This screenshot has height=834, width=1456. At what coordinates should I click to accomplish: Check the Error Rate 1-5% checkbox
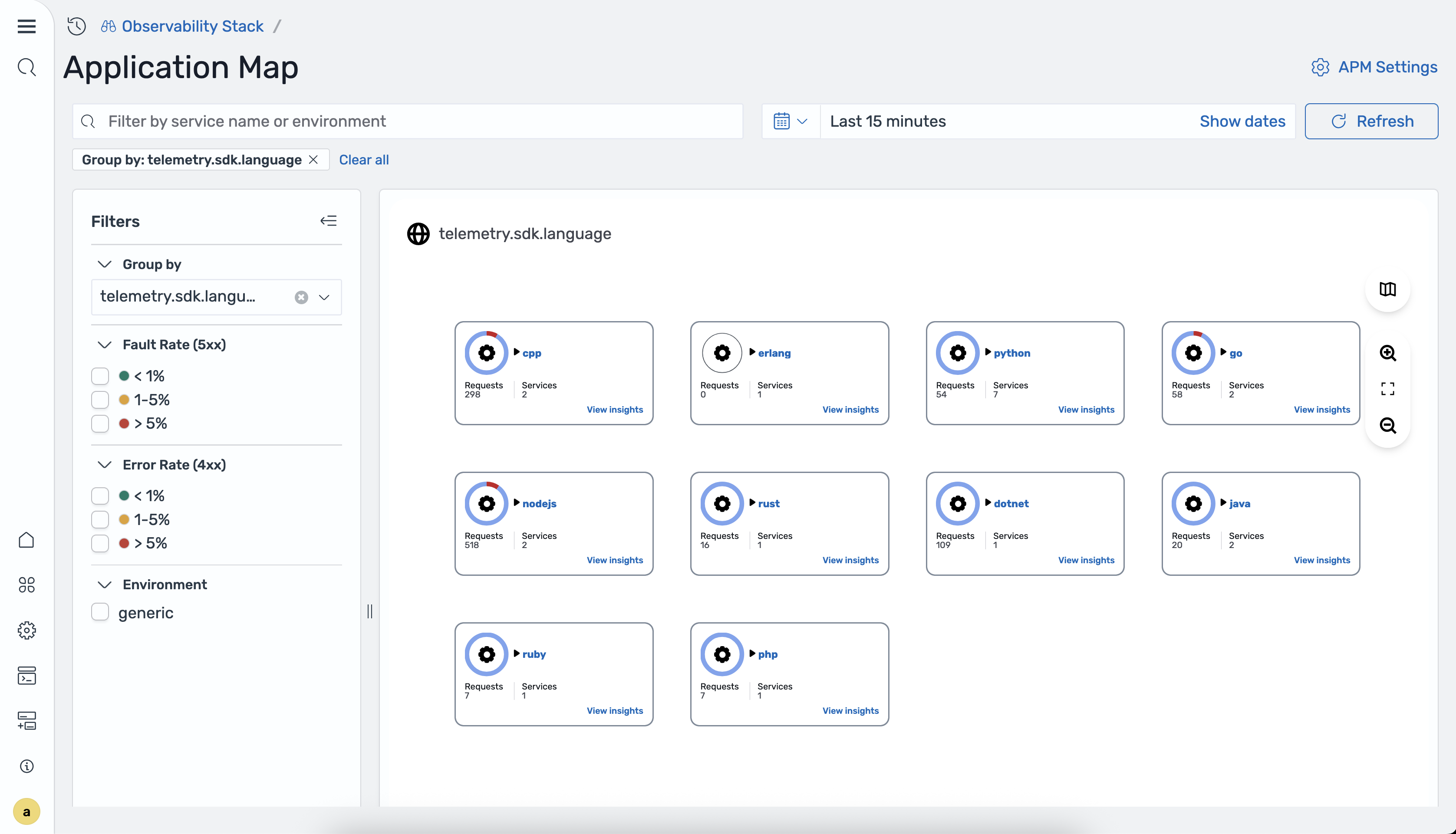click(x=100, y=519)
